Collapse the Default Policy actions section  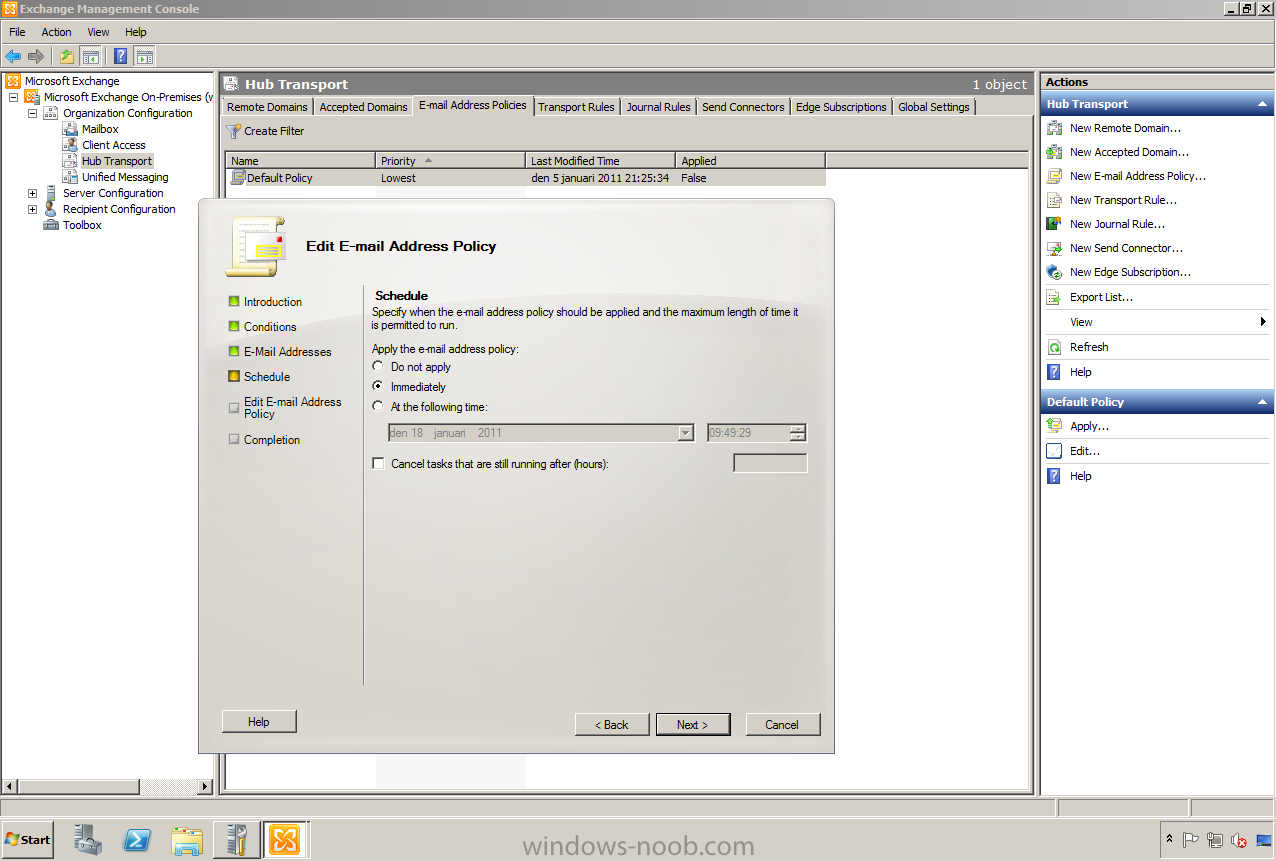coord(1264,402)
